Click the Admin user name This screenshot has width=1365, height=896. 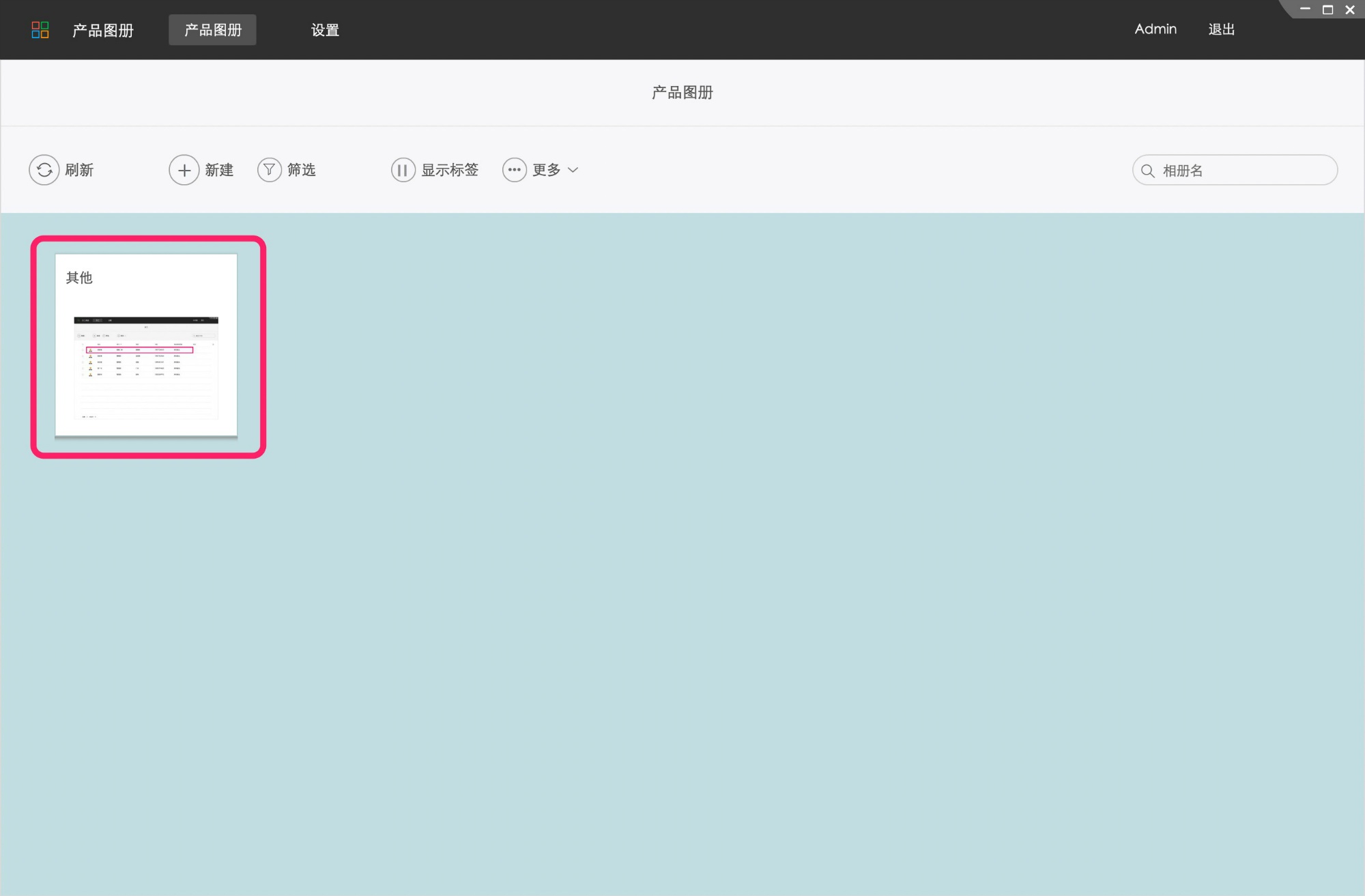[1155, 29]
